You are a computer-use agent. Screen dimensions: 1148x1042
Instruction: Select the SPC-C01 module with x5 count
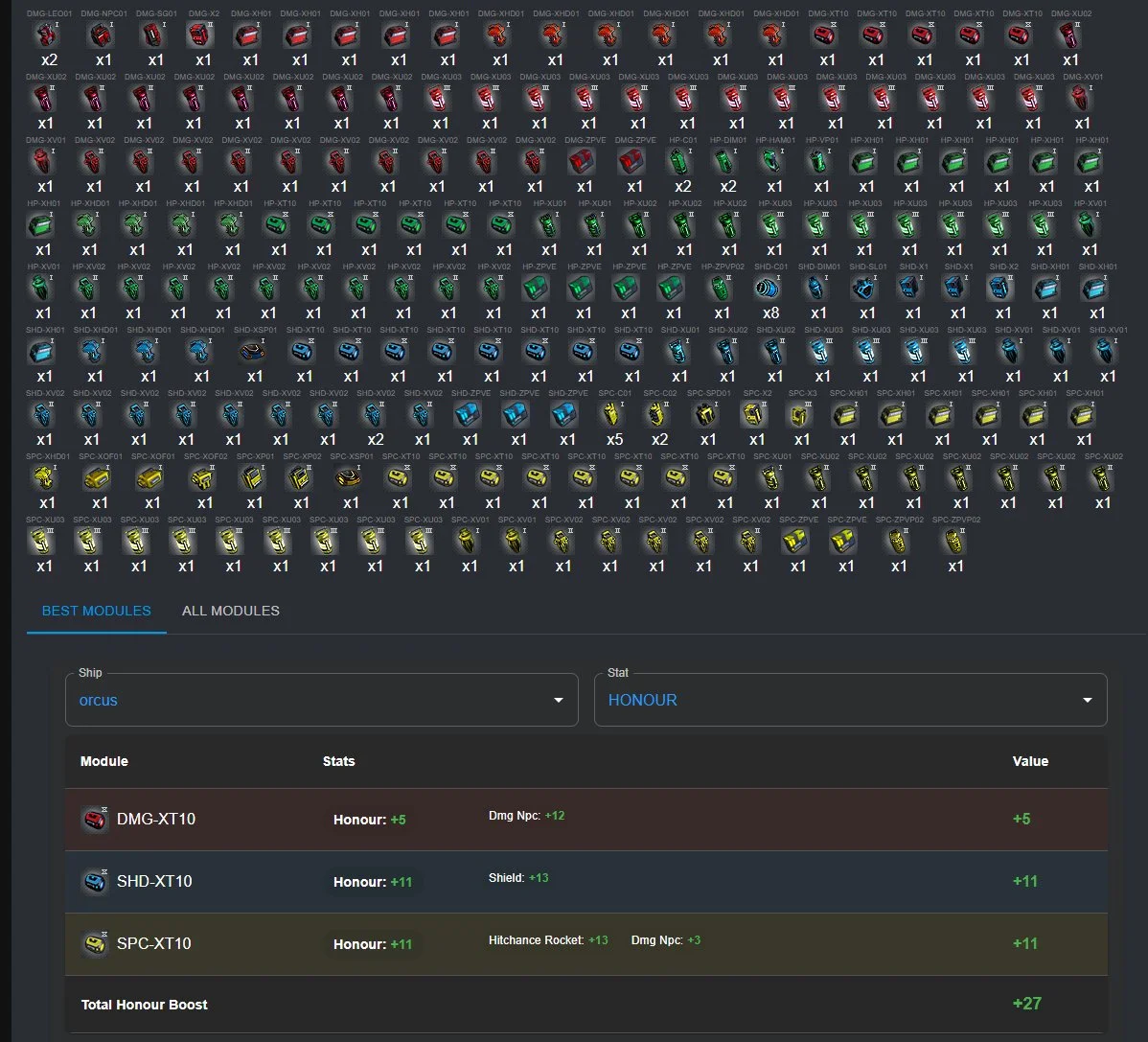coord(613,415)
